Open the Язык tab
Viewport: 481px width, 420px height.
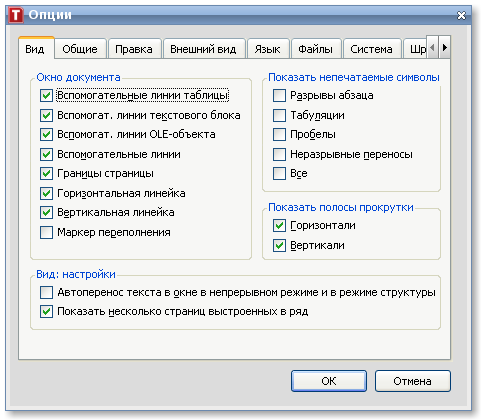click(x=268, y=49)
